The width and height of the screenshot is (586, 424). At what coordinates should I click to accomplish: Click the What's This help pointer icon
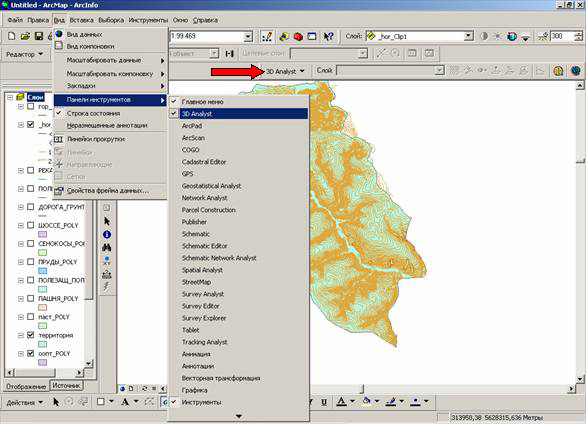click(329, 37)
